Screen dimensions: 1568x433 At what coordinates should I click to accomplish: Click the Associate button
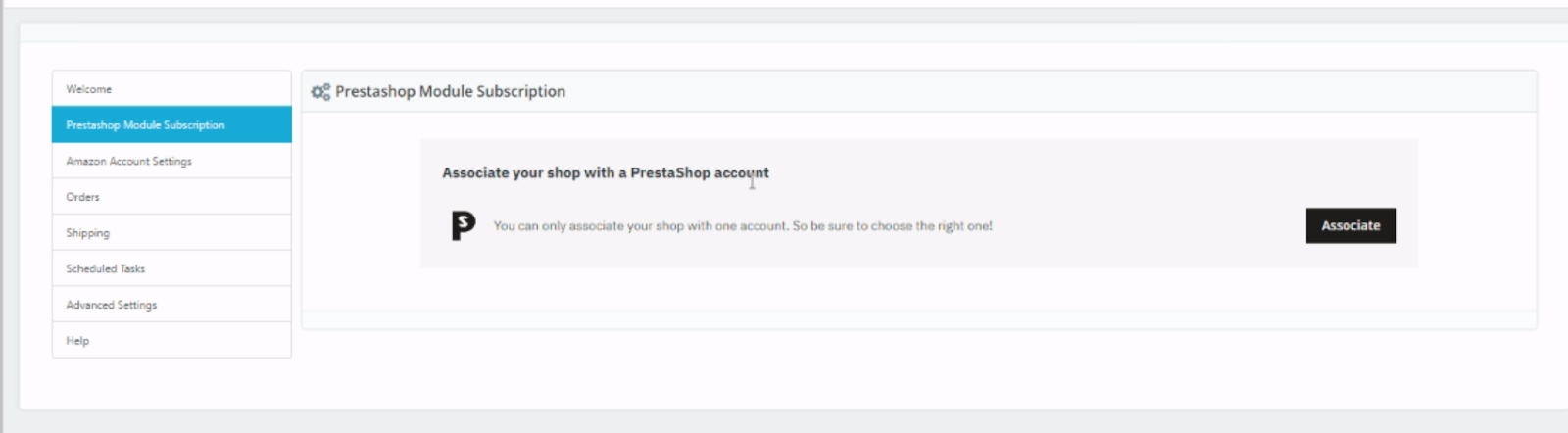1350,225
